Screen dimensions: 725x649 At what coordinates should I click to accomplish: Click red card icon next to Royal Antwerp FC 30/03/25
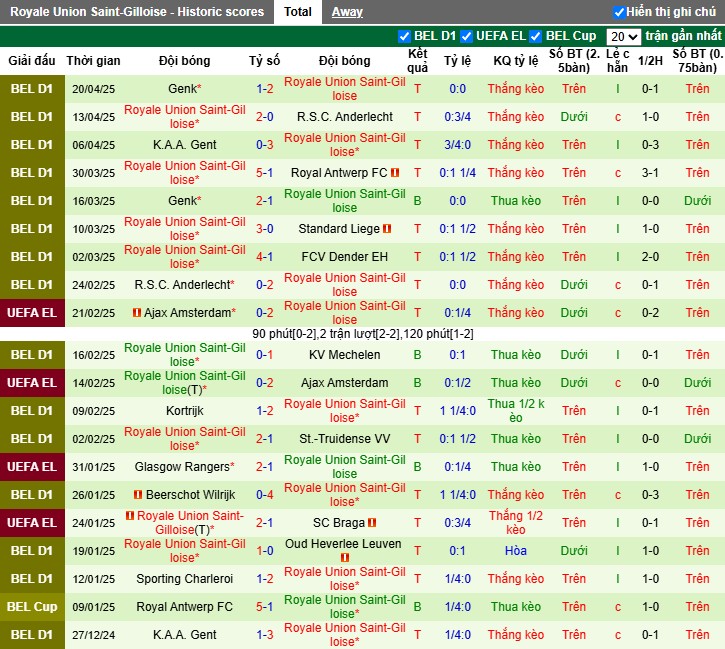395,173
